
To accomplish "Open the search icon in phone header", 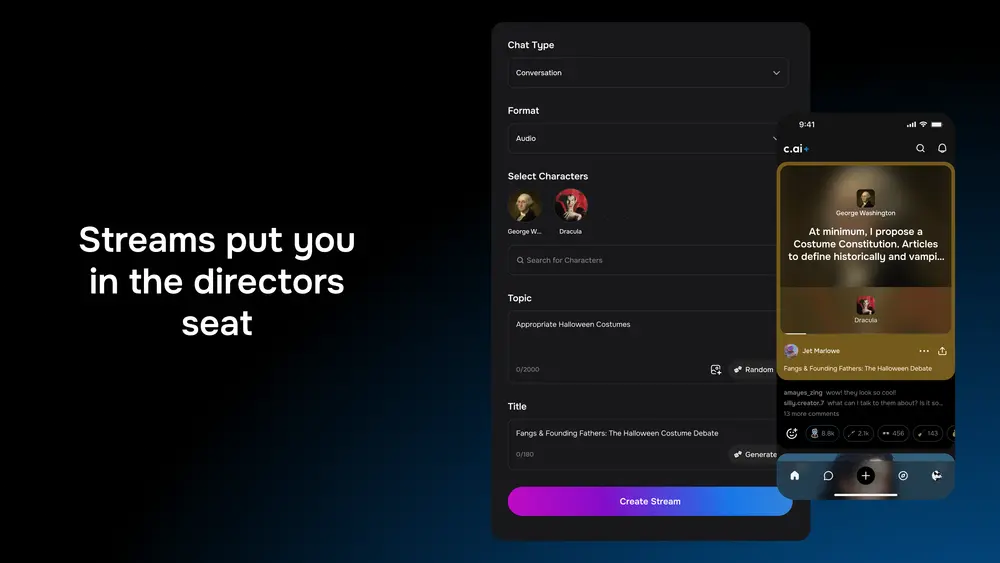I will click(920, 149).
